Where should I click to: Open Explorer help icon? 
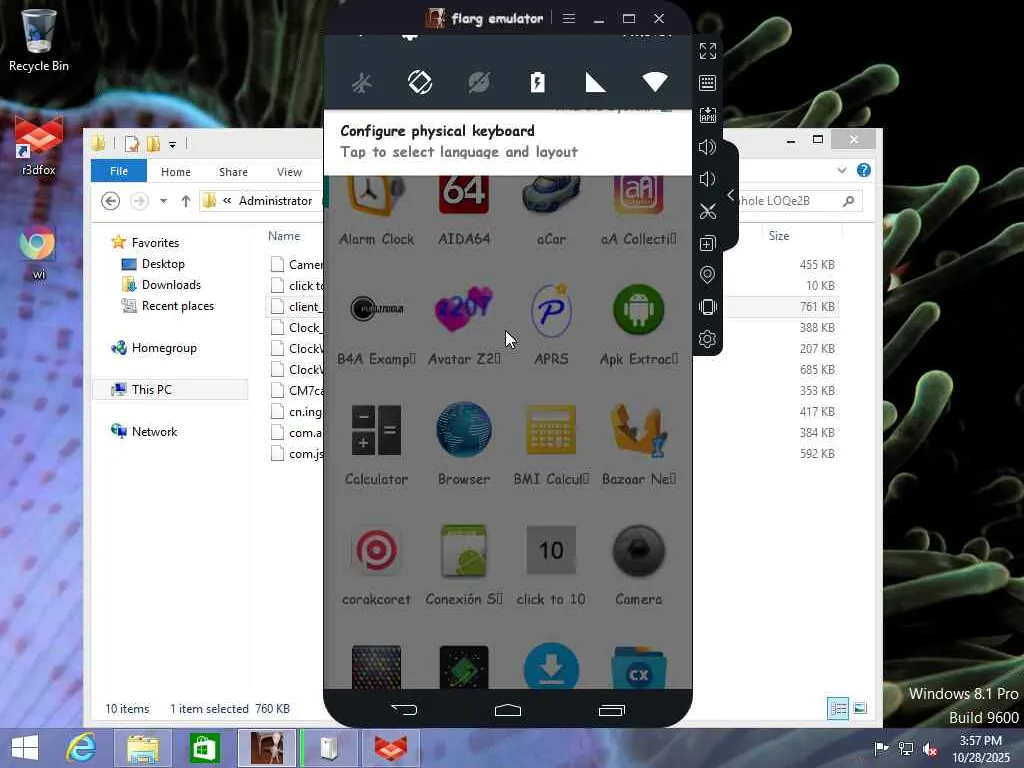tap(863, 170)
